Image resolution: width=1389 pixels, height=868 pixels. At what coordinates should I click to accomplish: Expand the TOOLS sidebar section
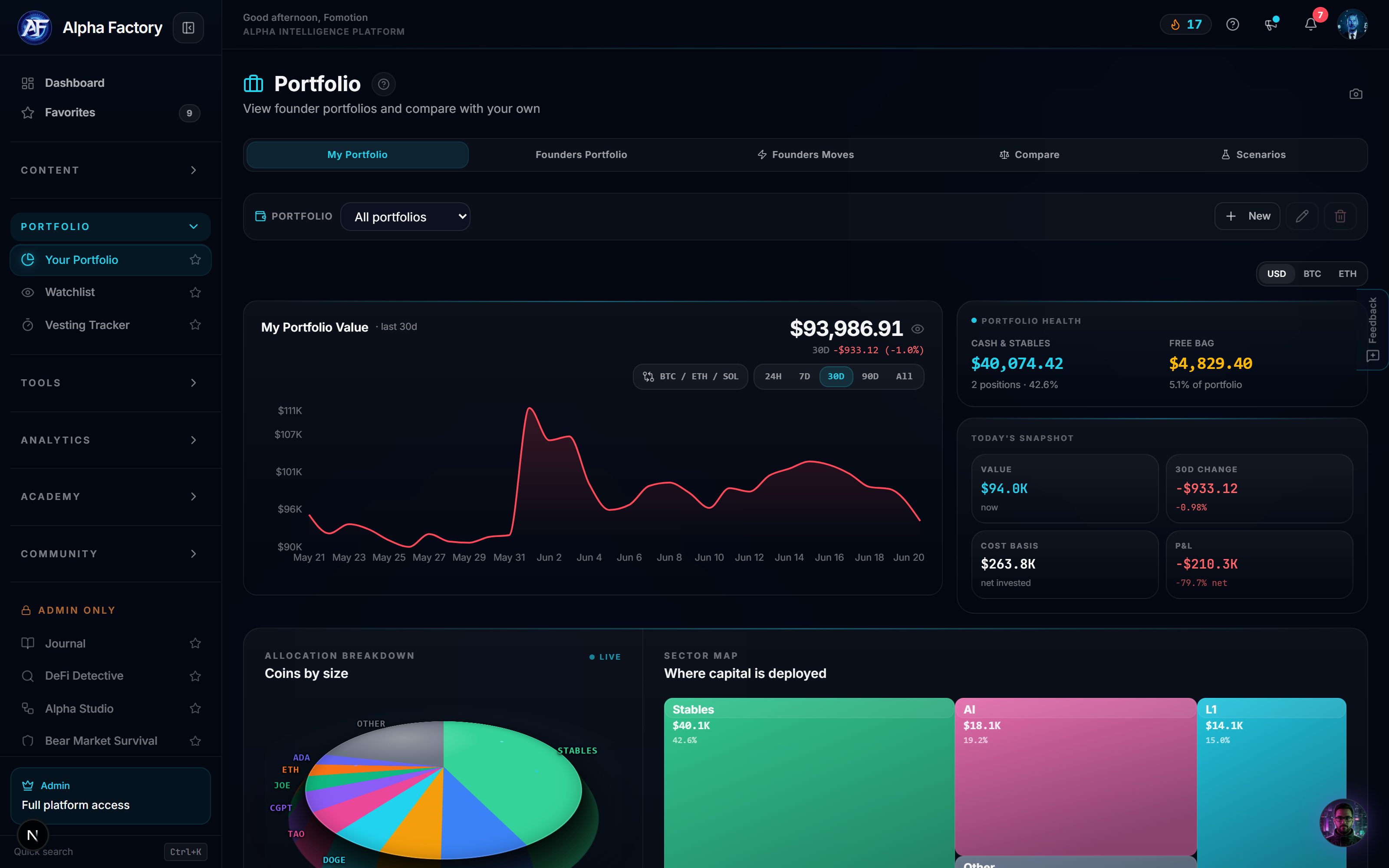tap(110, 383)
